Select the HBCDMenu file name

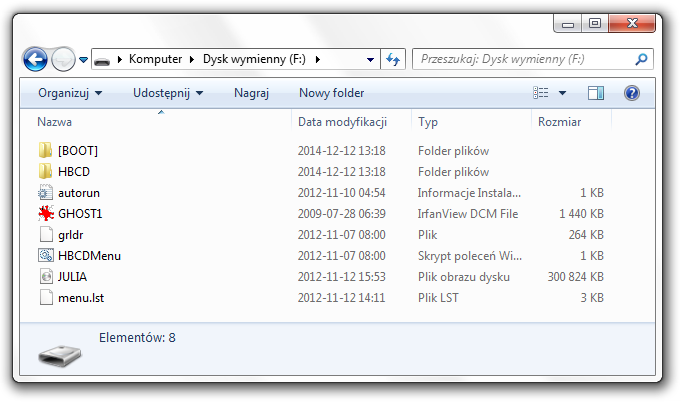[89, 256]
